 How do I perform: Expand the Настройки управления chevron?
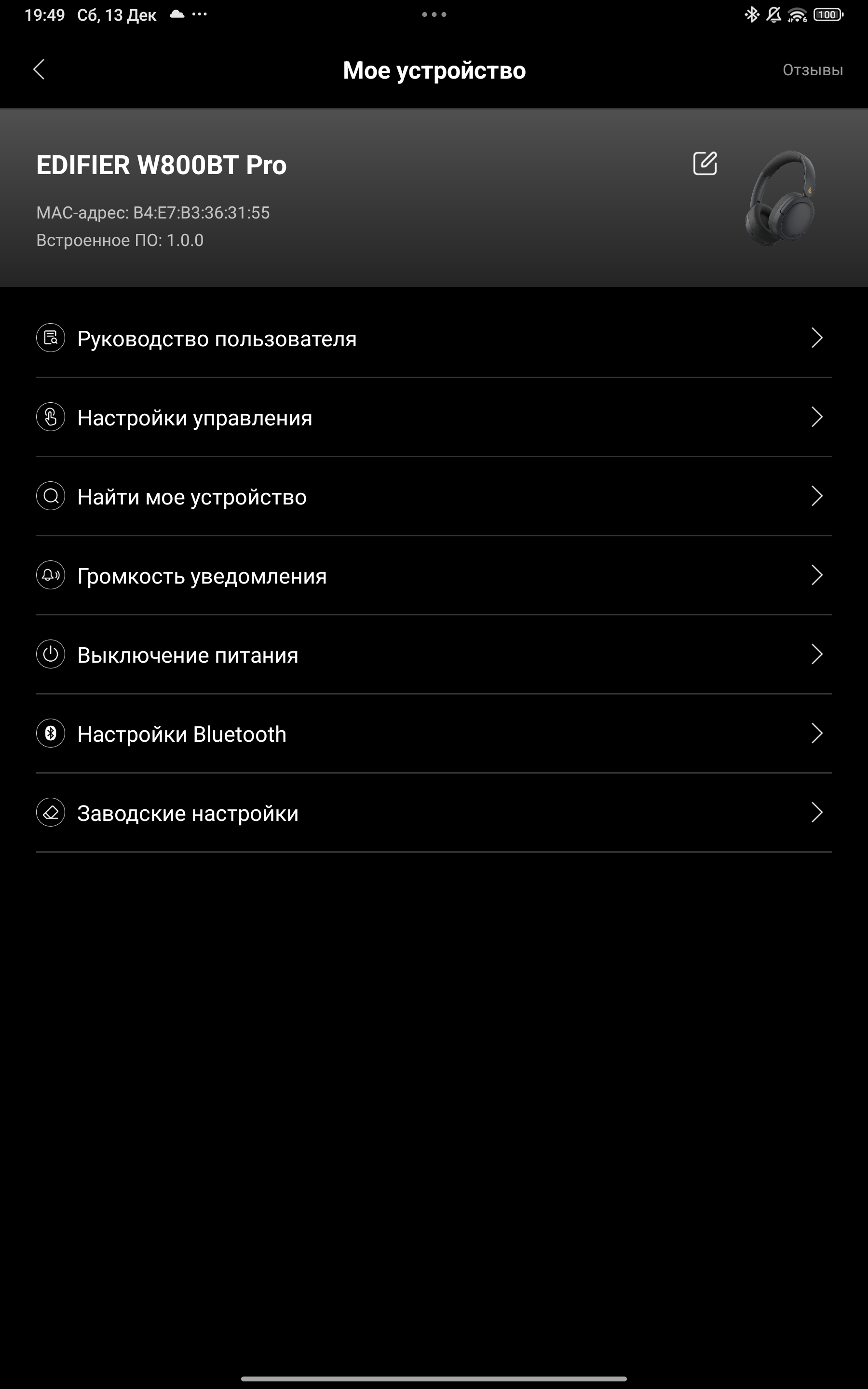(817, 417)
